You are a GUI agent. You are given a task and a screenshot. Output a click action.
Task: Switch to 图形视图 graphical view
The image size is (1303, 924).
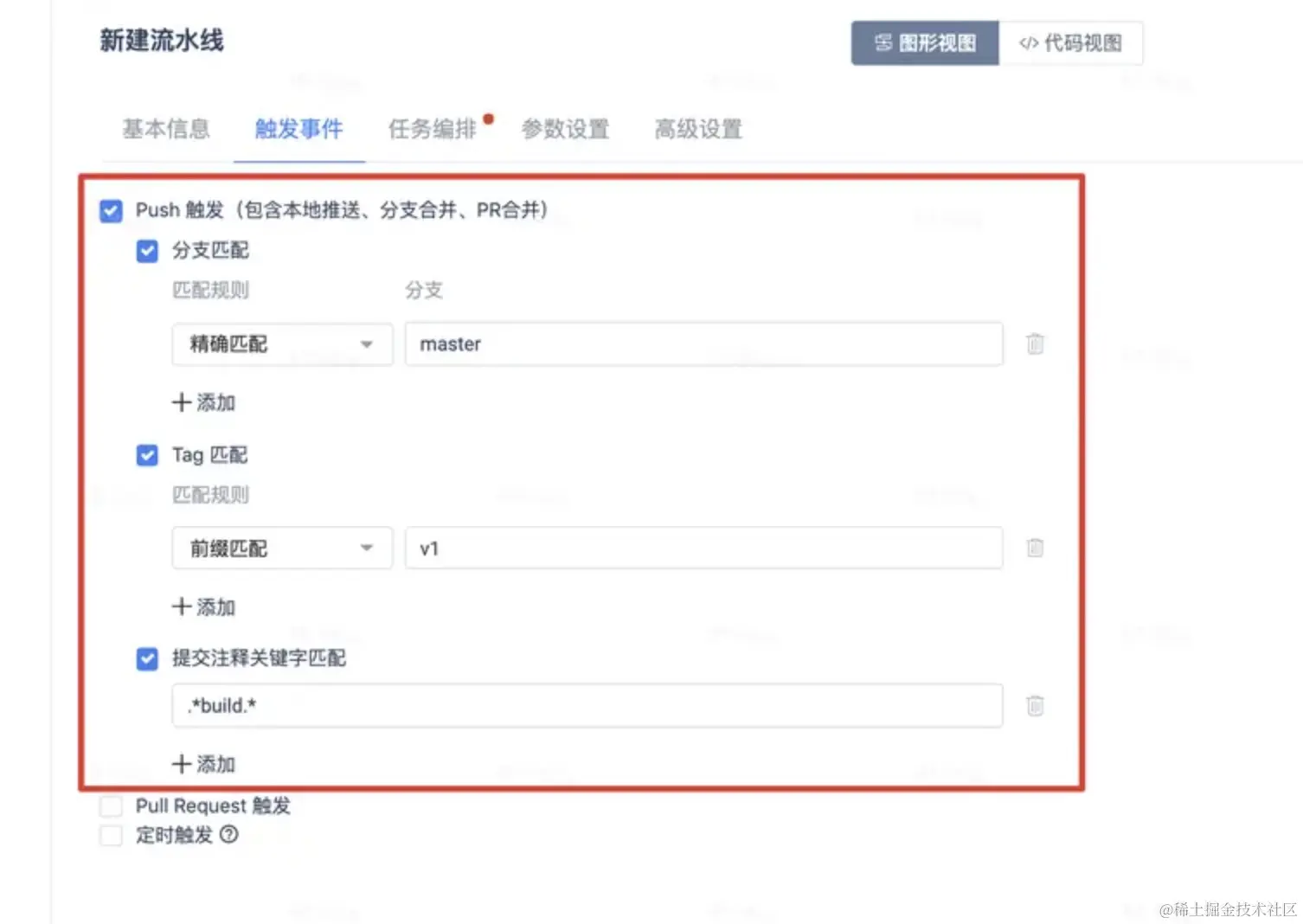(925, 43)
